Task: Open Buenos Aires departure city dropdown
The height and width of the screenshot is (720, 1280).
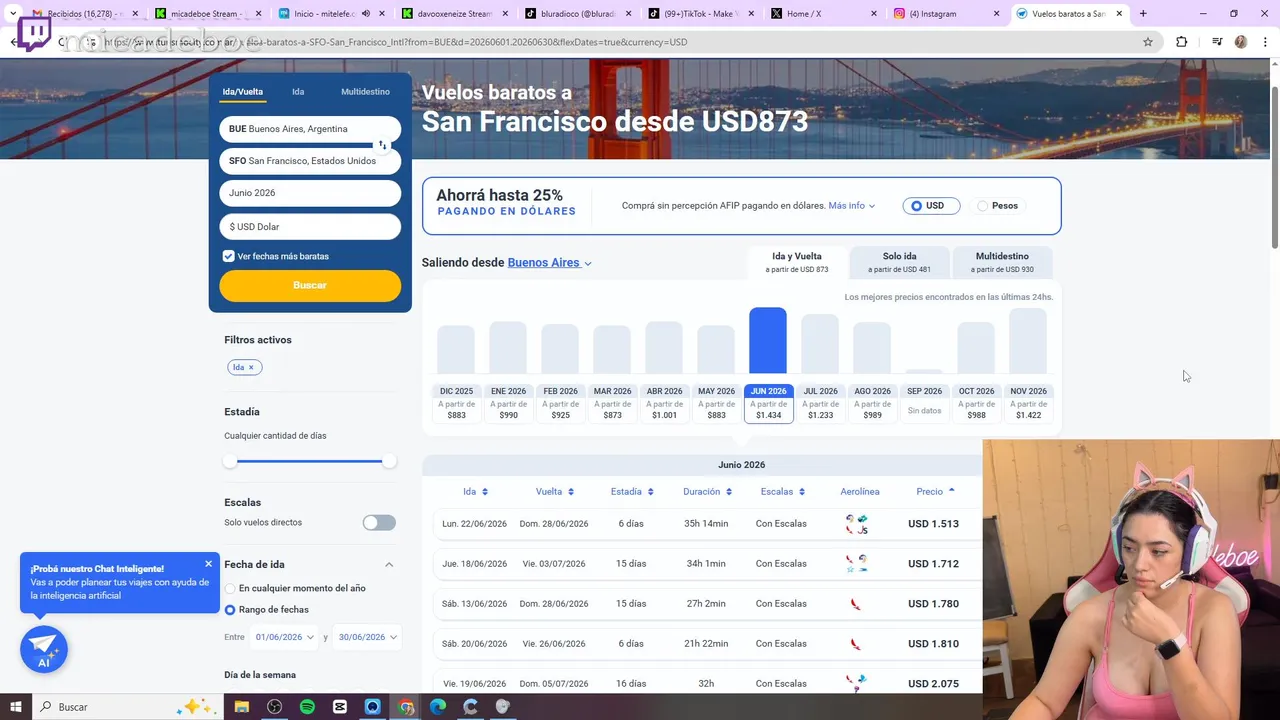Action: [x=549, y=263]
